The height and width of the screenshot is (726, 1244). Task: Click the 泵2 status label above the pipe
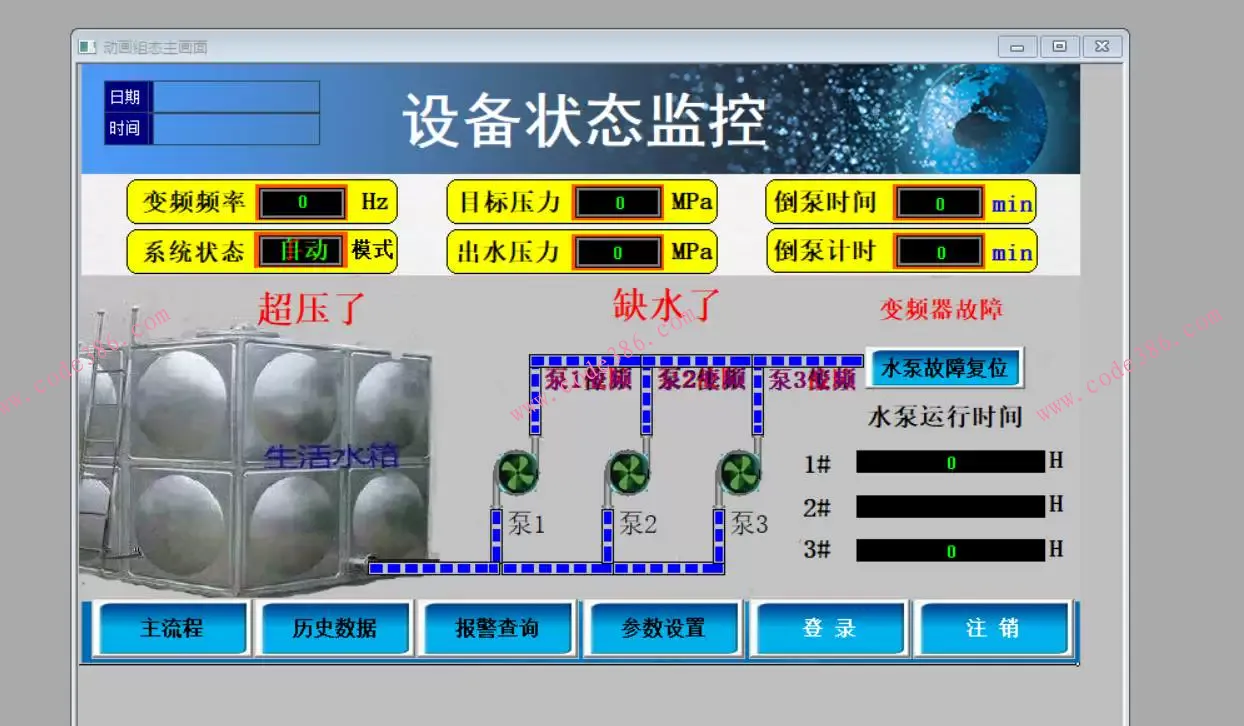coord(701,379)
